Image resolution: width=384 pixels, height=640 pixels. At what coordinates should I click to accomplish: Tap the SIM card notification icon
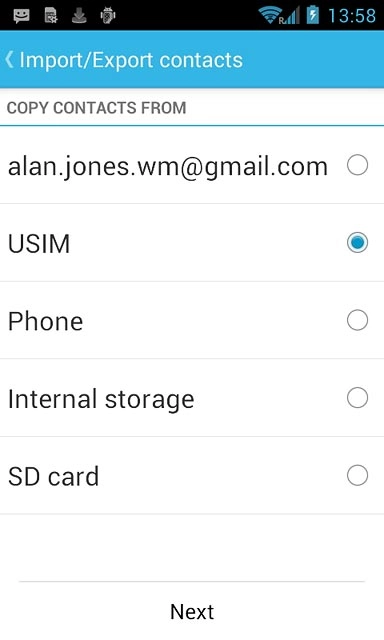coord(51,16)
